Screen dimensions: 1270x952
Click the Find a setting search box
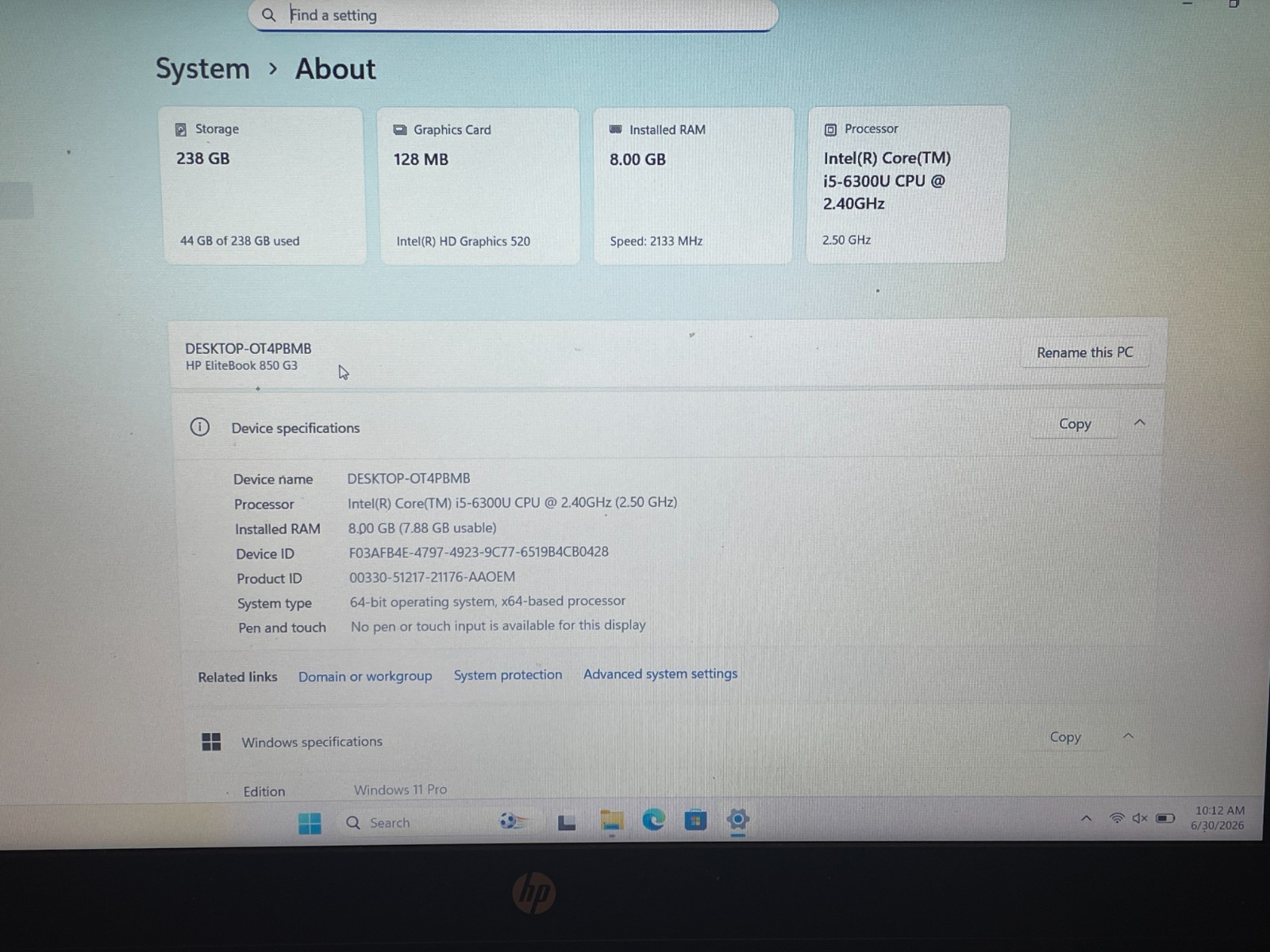click(x=513, y=15)
